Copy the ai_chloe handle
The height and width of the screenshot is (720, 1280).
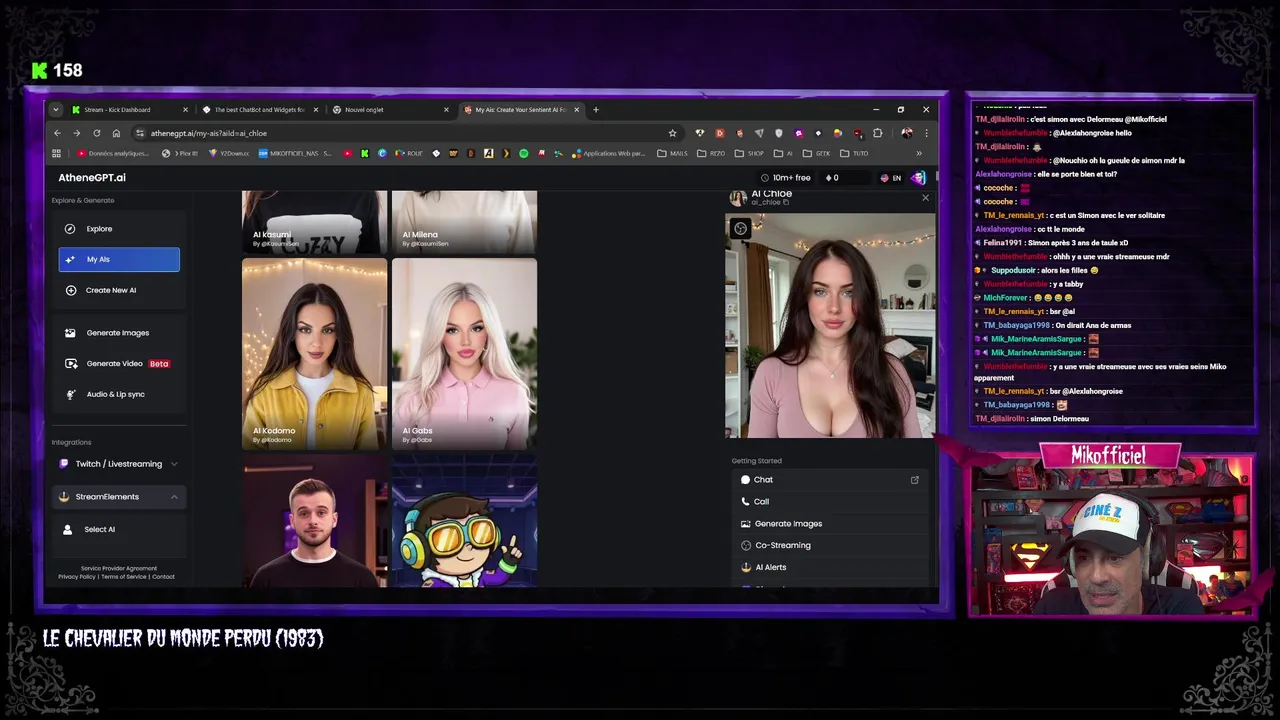pyautogui.click(x=786, y=202)
